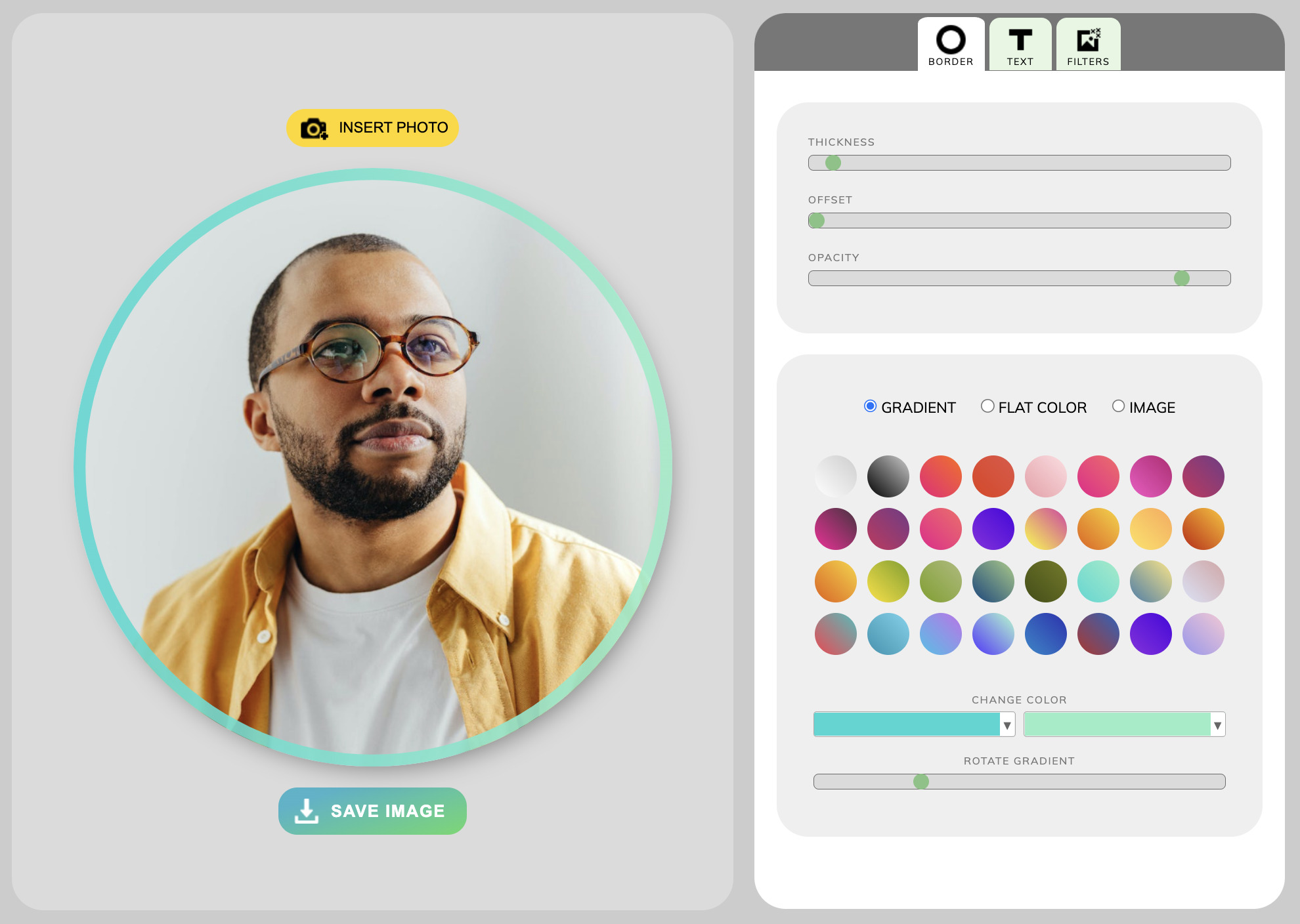Click the SAVE IMAGE button

coord(371,811)
